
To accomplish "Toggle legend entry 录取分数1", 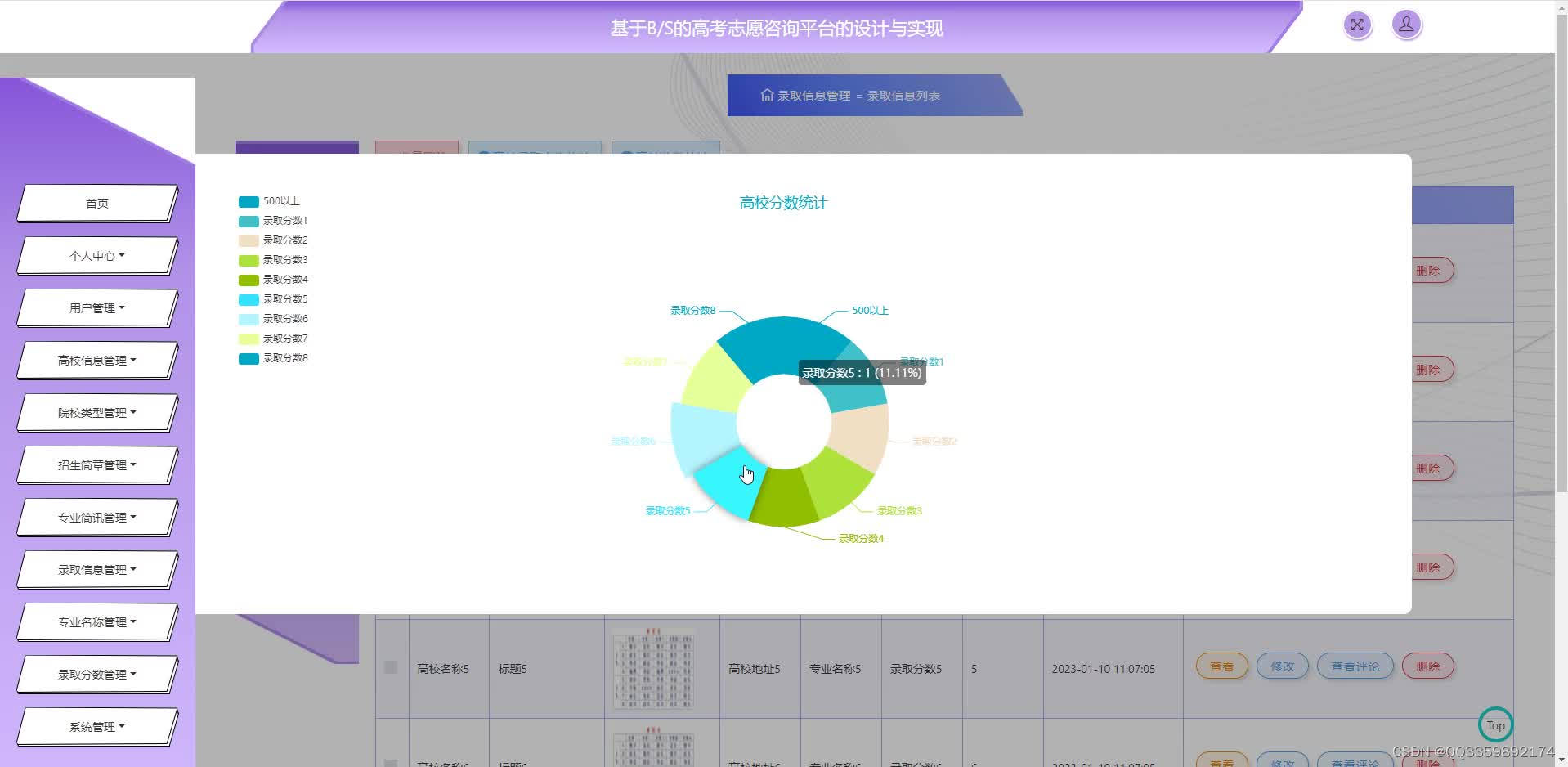I will point(273,221).
